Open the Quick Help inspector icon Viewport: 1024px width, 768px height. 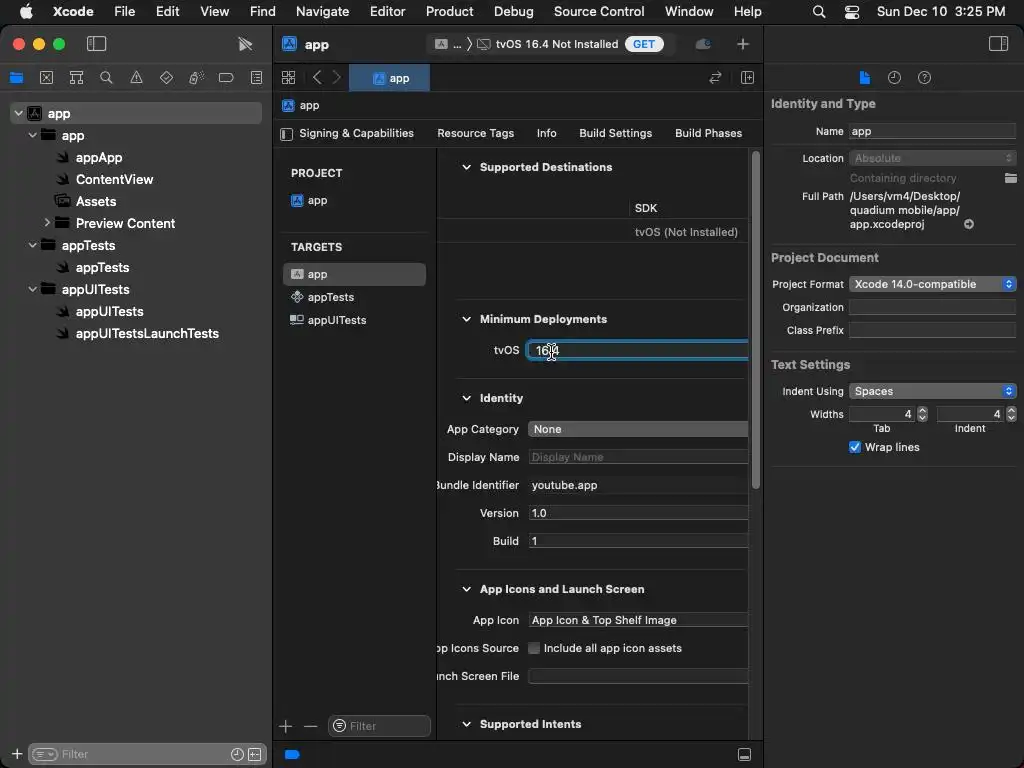click(x=924, y=78)
